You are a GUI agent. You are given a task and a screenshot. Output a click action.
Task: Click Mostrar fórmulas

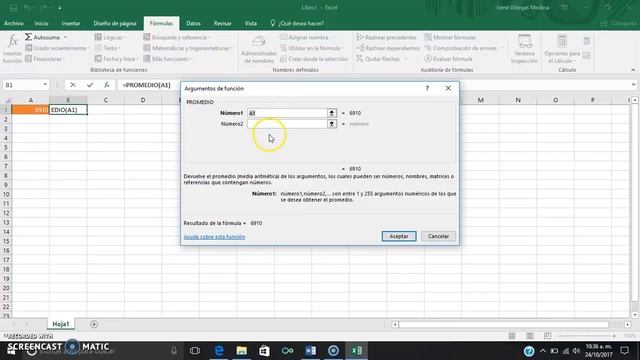click(450, 37)
